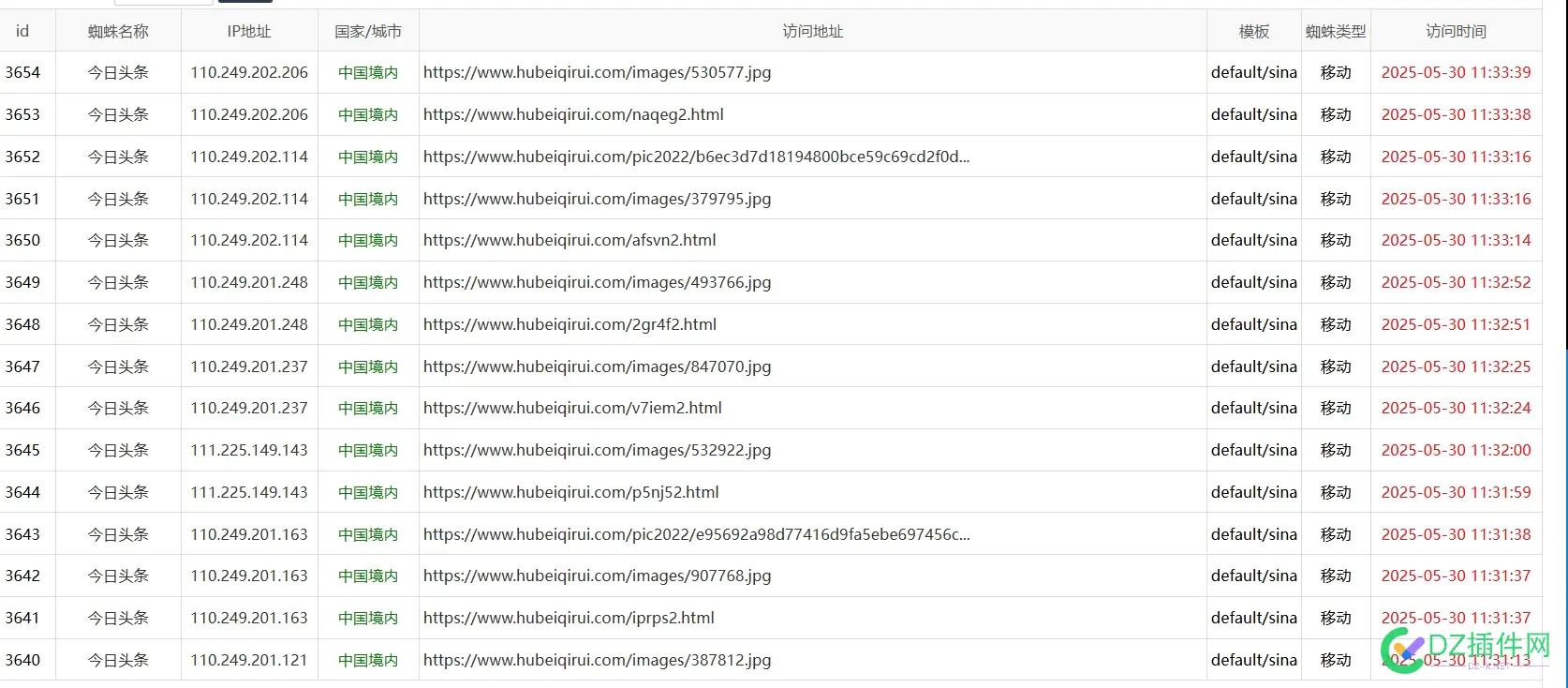This screenshot has height=688, width=1568.
Task: Click the DZ插件网 logo icon
Action: pyautogui.click(x=1402, y=649)
